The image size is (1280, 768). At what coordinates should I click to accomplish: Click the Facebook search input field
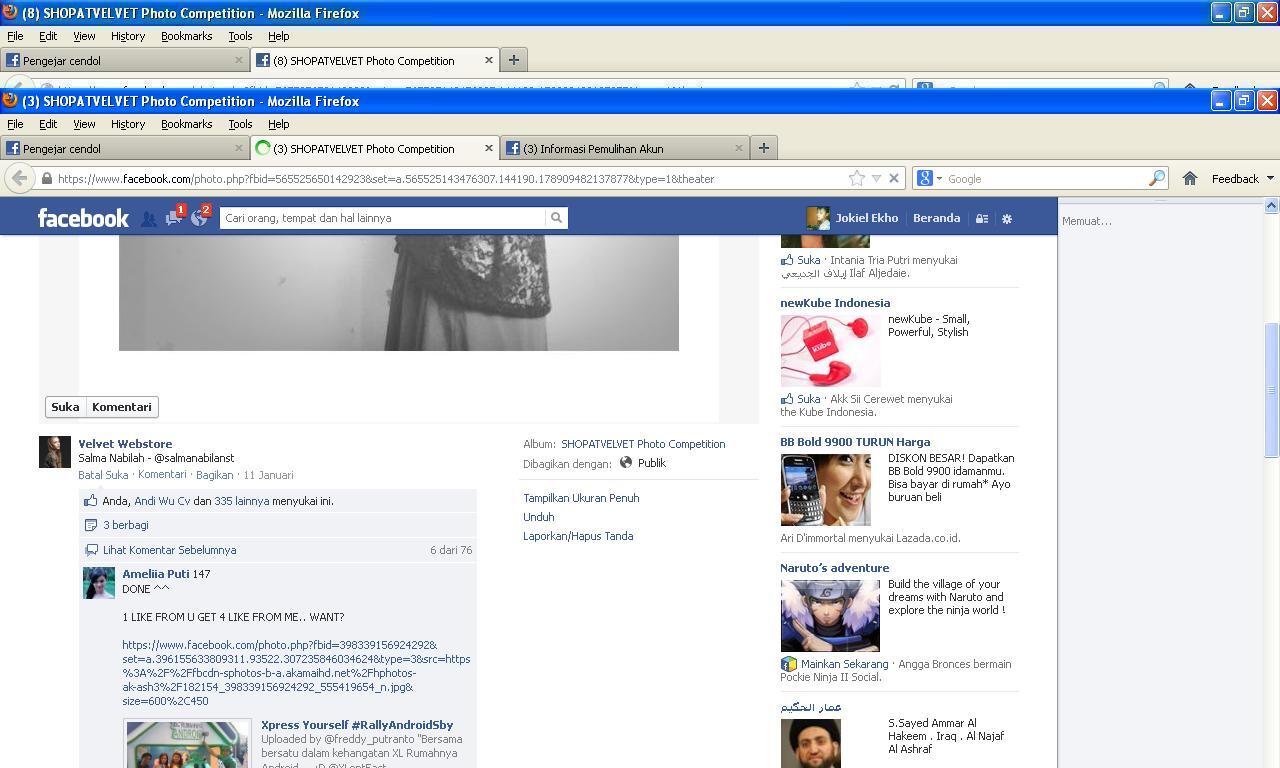pyautogui.click(x=383, y=218)
